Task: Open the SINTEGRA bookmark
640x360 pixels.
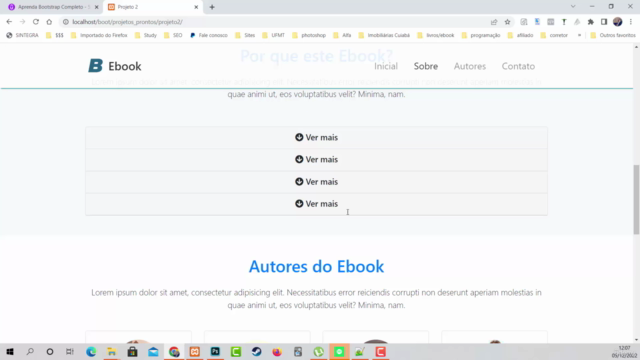Action: click(x=22, y=35)
